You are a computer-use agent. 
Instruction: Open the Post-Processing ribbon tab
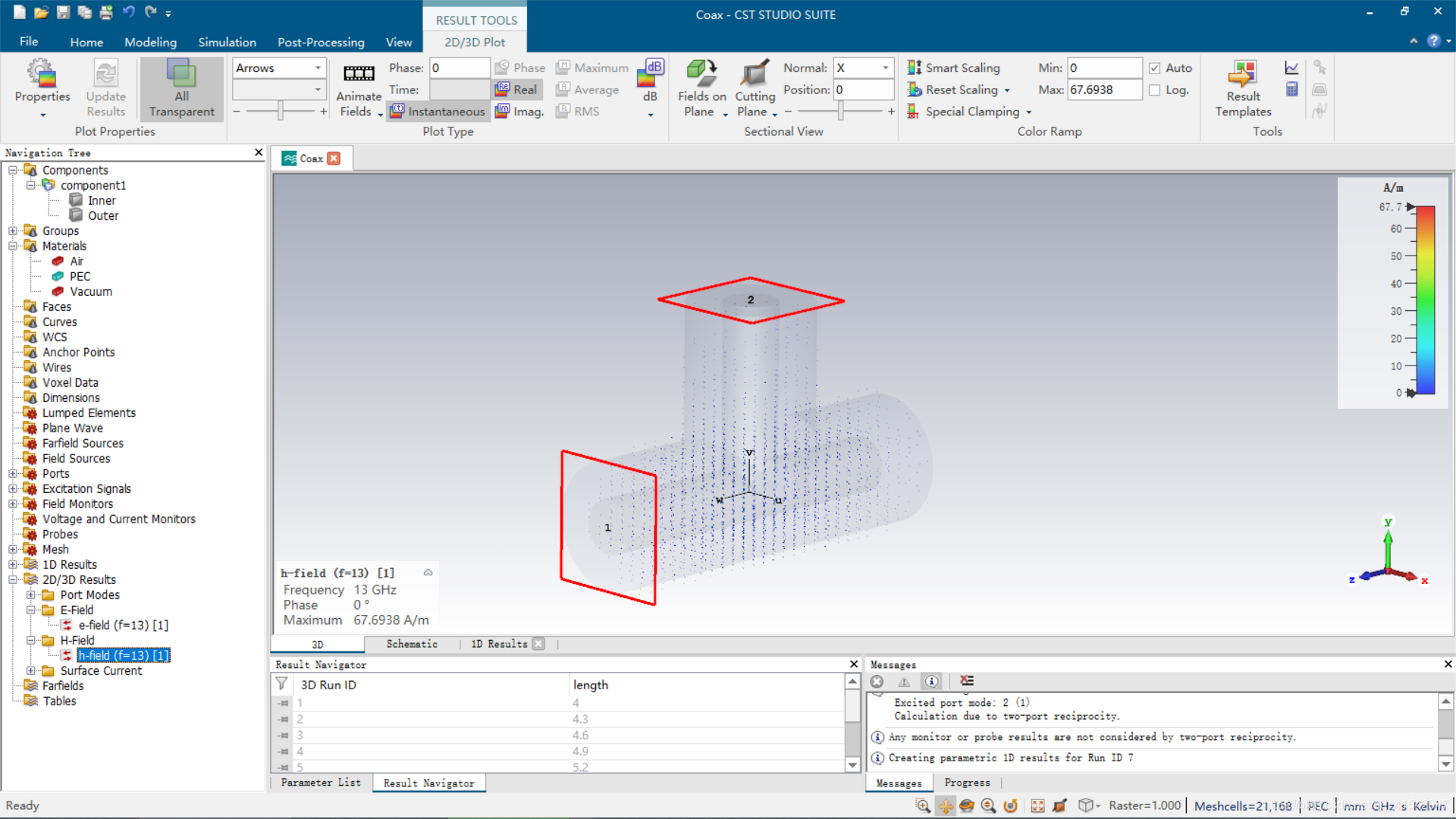(x=321, y=42)
